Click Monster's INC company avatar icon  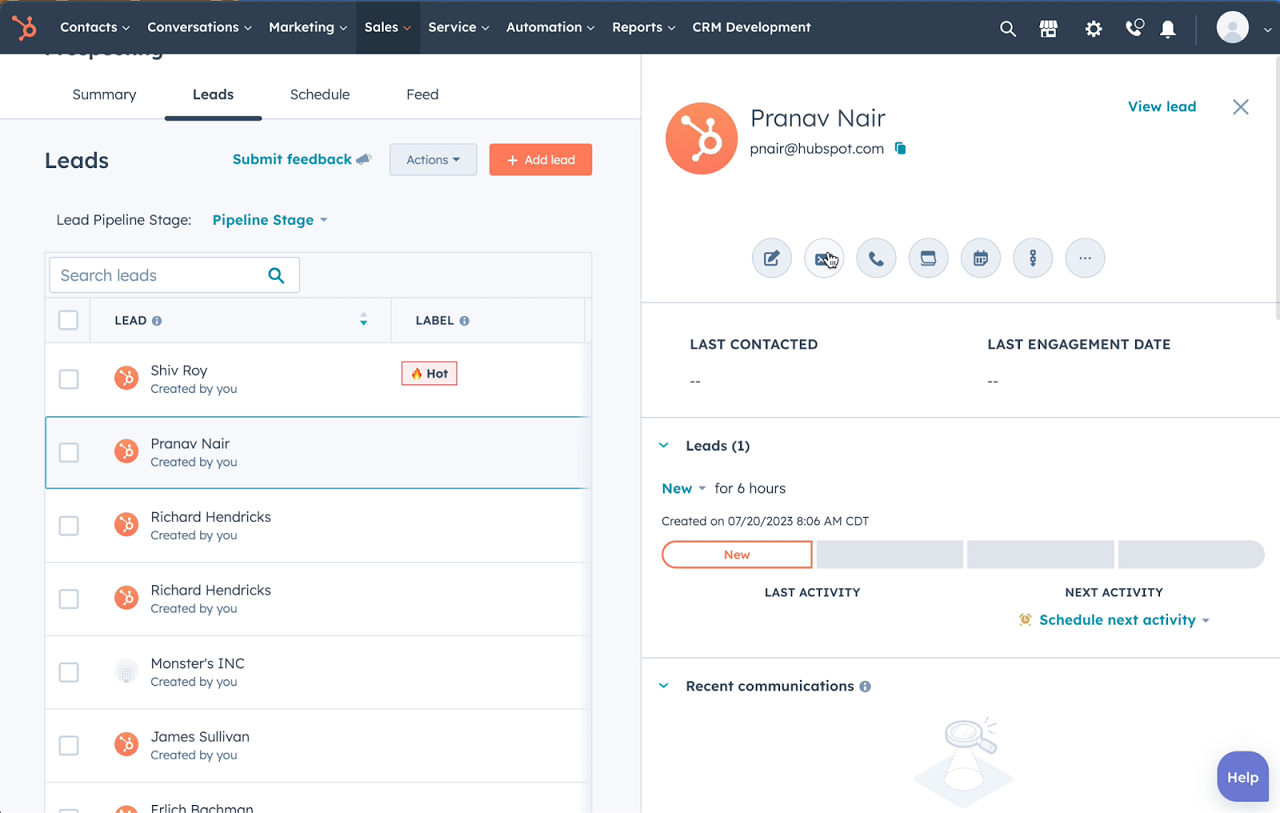coord(126,671)
